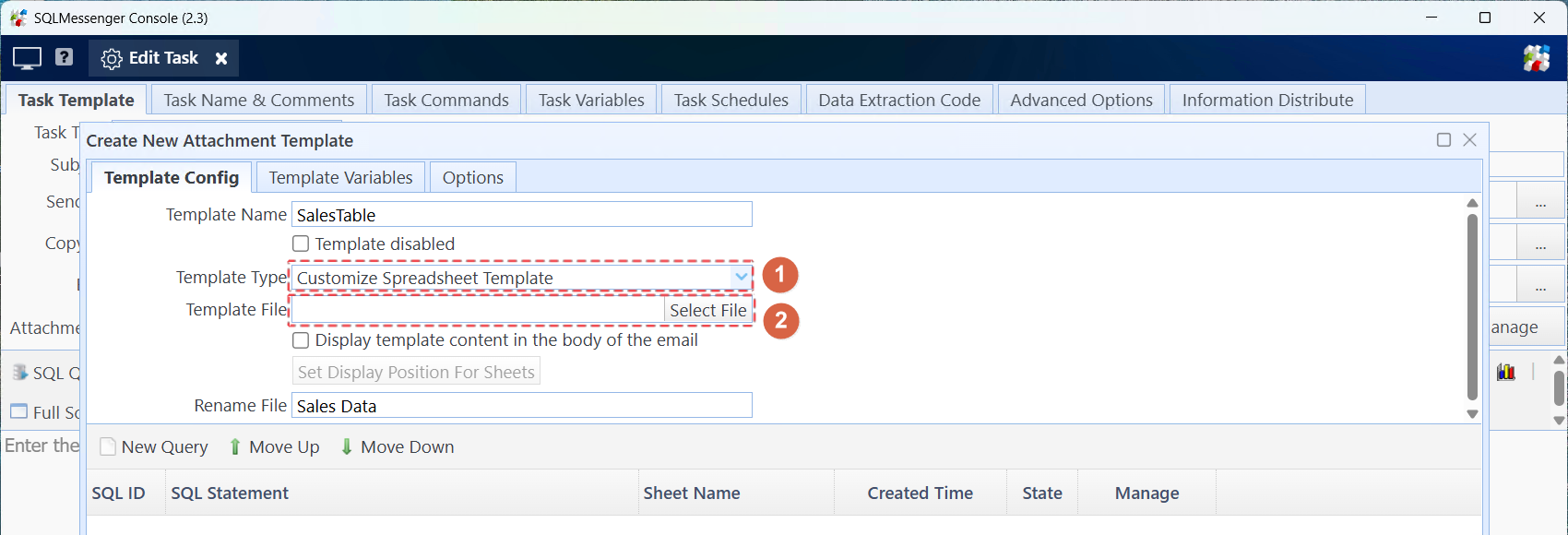The width and height of the screenshot is (1568, 535).
Task: Click Move Down button
Action: [x=397, y=446]
